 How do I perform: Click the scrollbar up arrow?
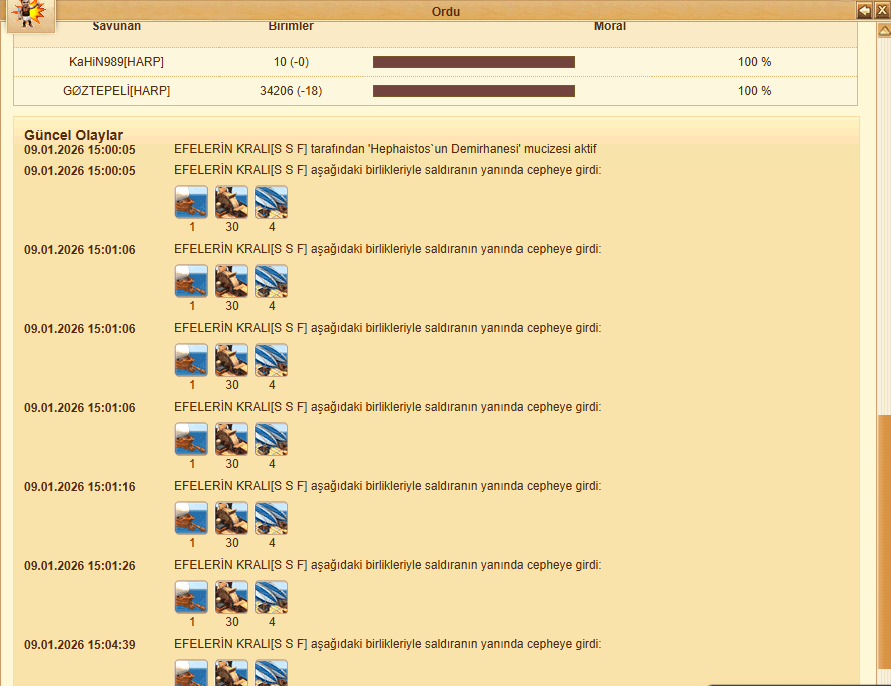click(x=884, y=30)
